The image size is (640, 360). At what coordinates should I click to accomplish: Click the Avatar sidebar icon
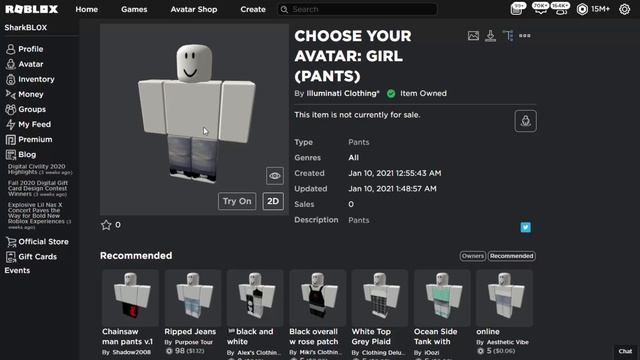[x=11, y=64]
